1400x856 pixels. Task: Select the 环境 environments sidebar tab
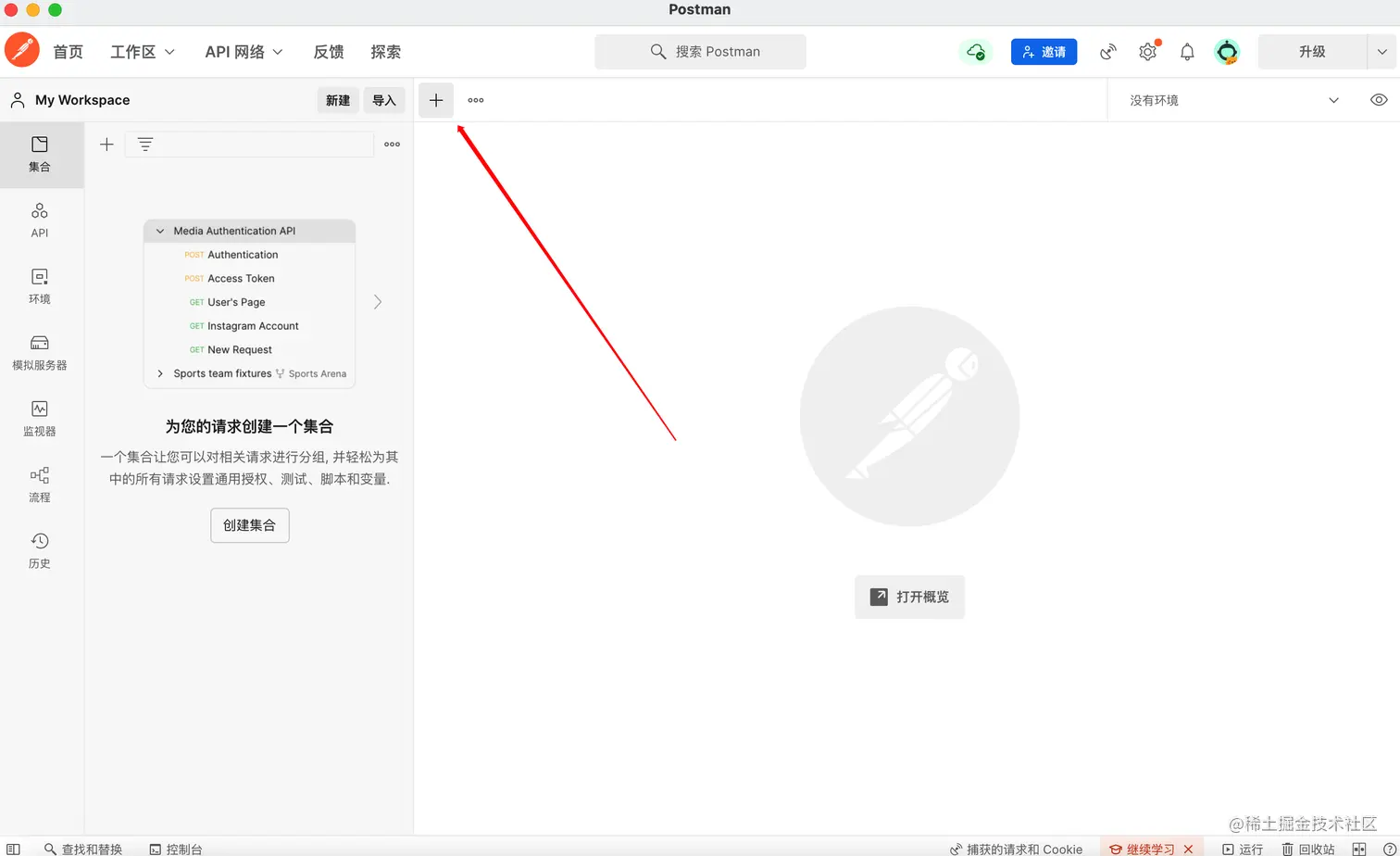[40, 287]
